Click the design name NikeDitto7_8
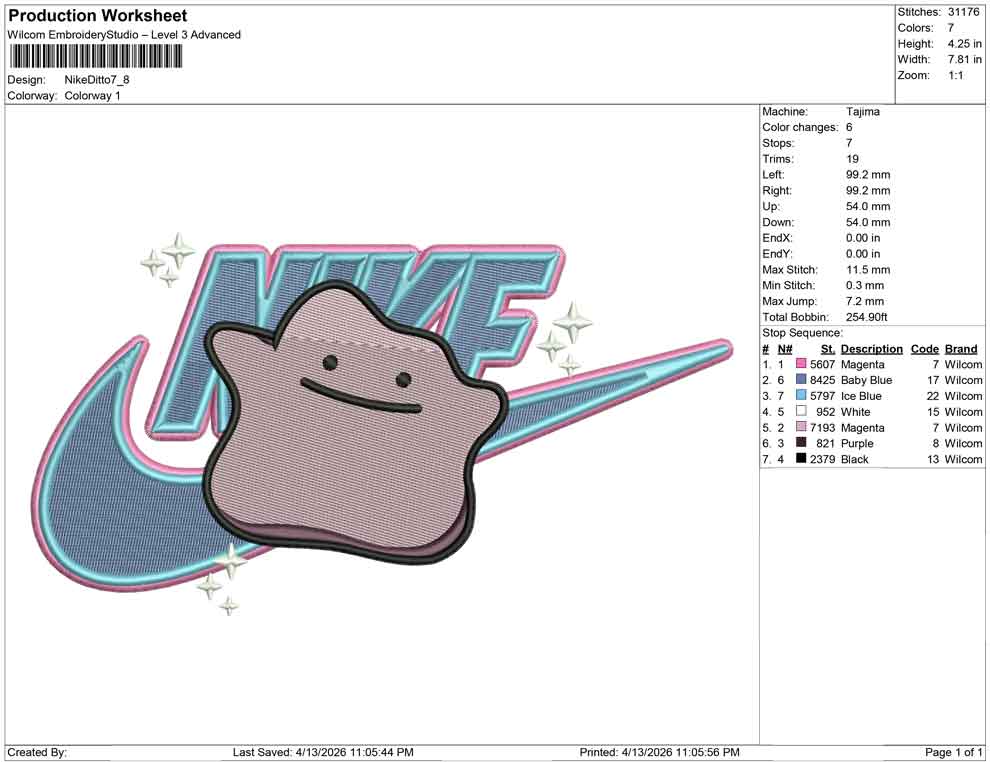This screenshot has height=762, width=990. coord(97,81)
